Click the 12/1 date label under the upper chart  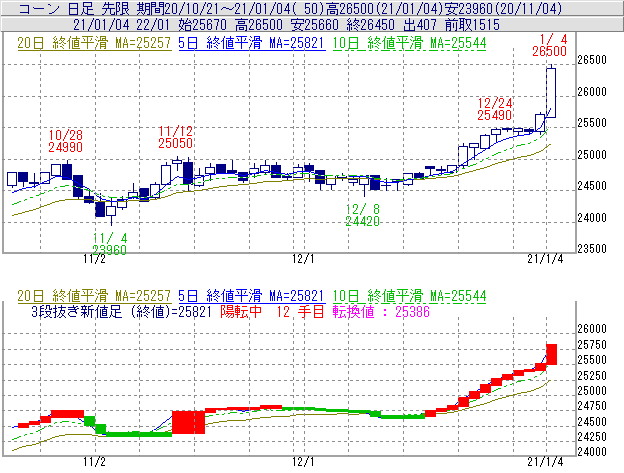point(303,259)
